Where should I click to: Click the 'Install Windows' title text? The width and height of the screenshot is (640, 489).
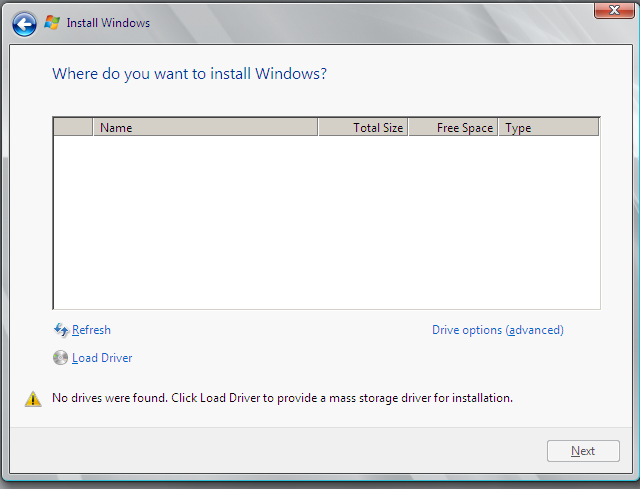(x=108, y=23)
